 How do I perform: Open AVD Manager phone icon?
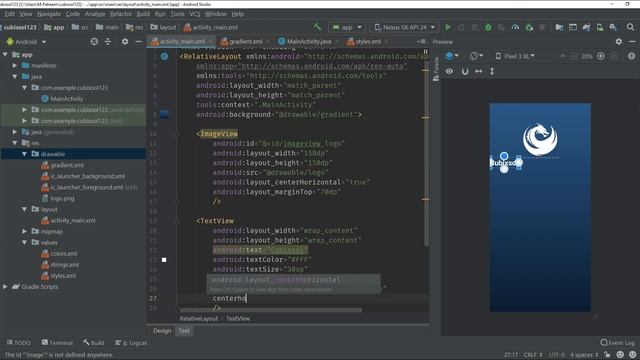(x=600, y=27)
